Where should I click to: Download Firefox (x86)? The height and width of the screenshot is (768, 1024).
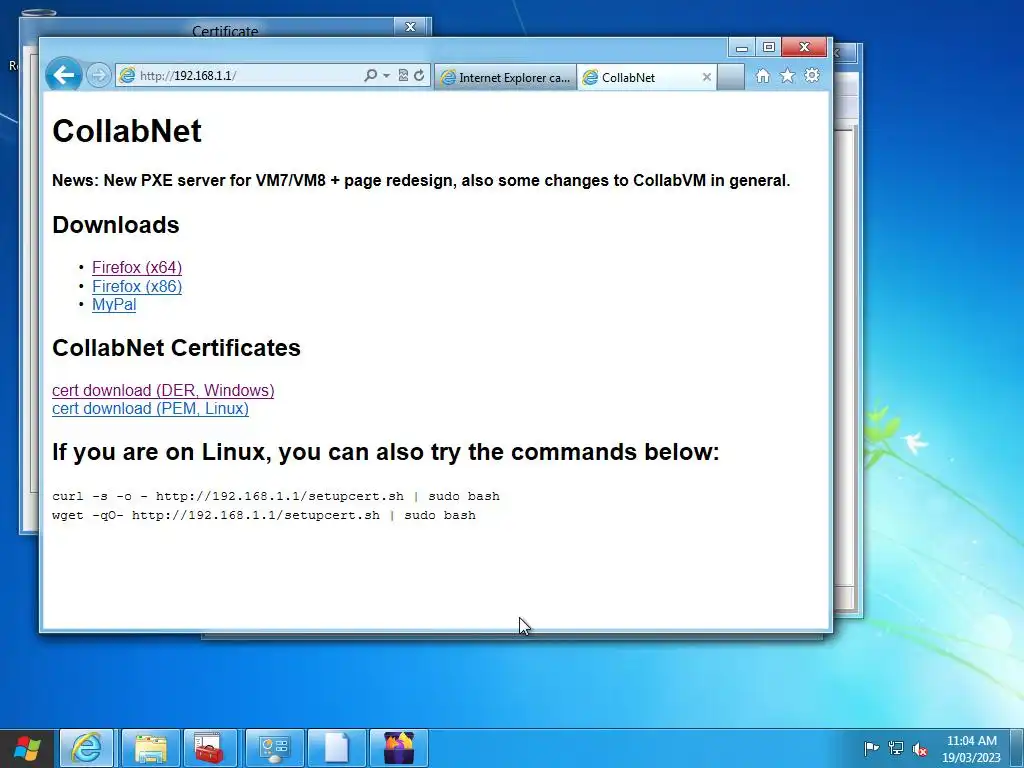(137, 287)
